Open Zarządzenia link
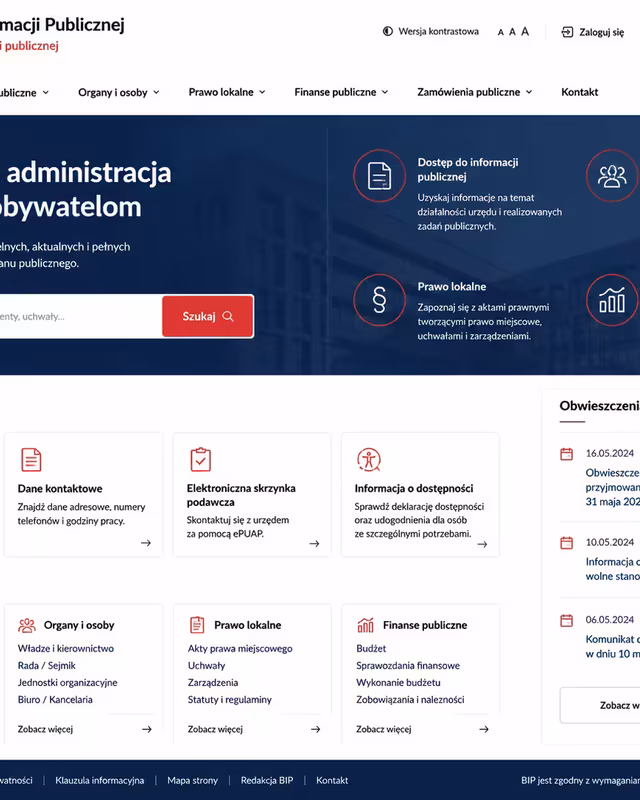 [213, 683]
